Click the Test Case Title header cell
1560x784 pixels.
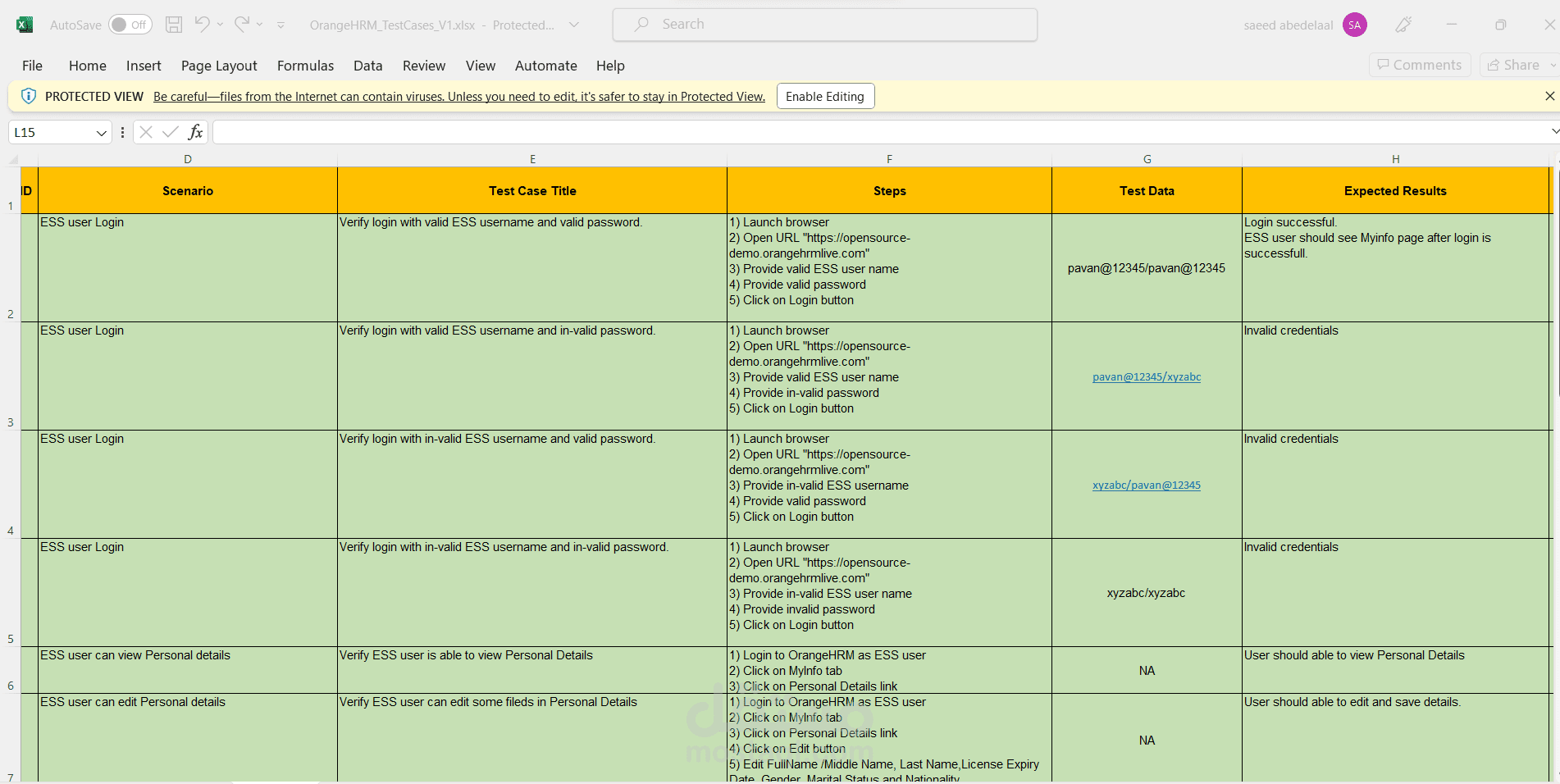click(532, 191)
